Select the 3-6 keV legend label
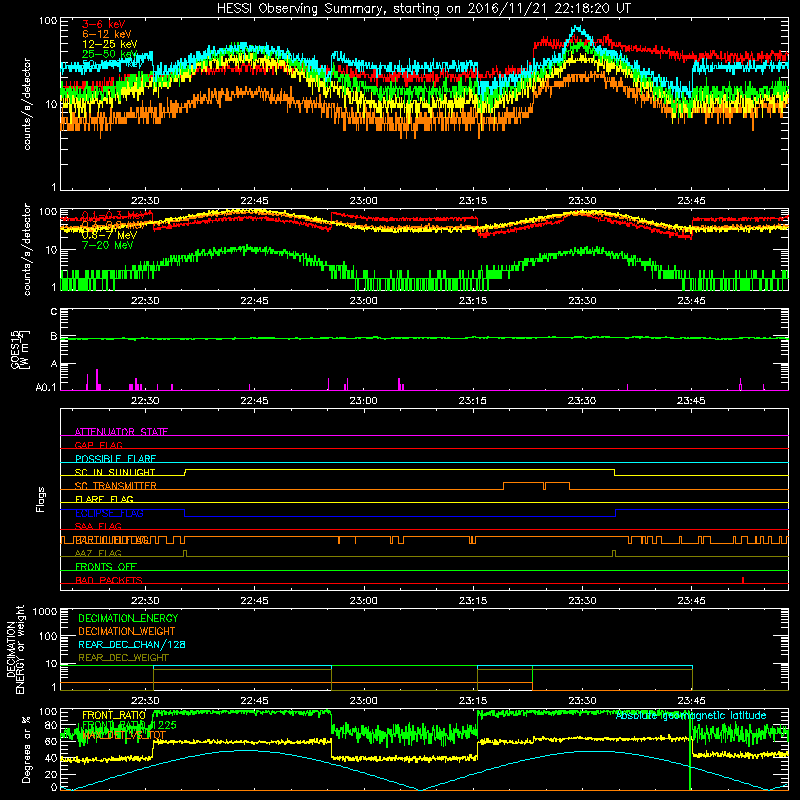Image resolution: width=800 pixels, height=800 pixels. tap(104, 24)
